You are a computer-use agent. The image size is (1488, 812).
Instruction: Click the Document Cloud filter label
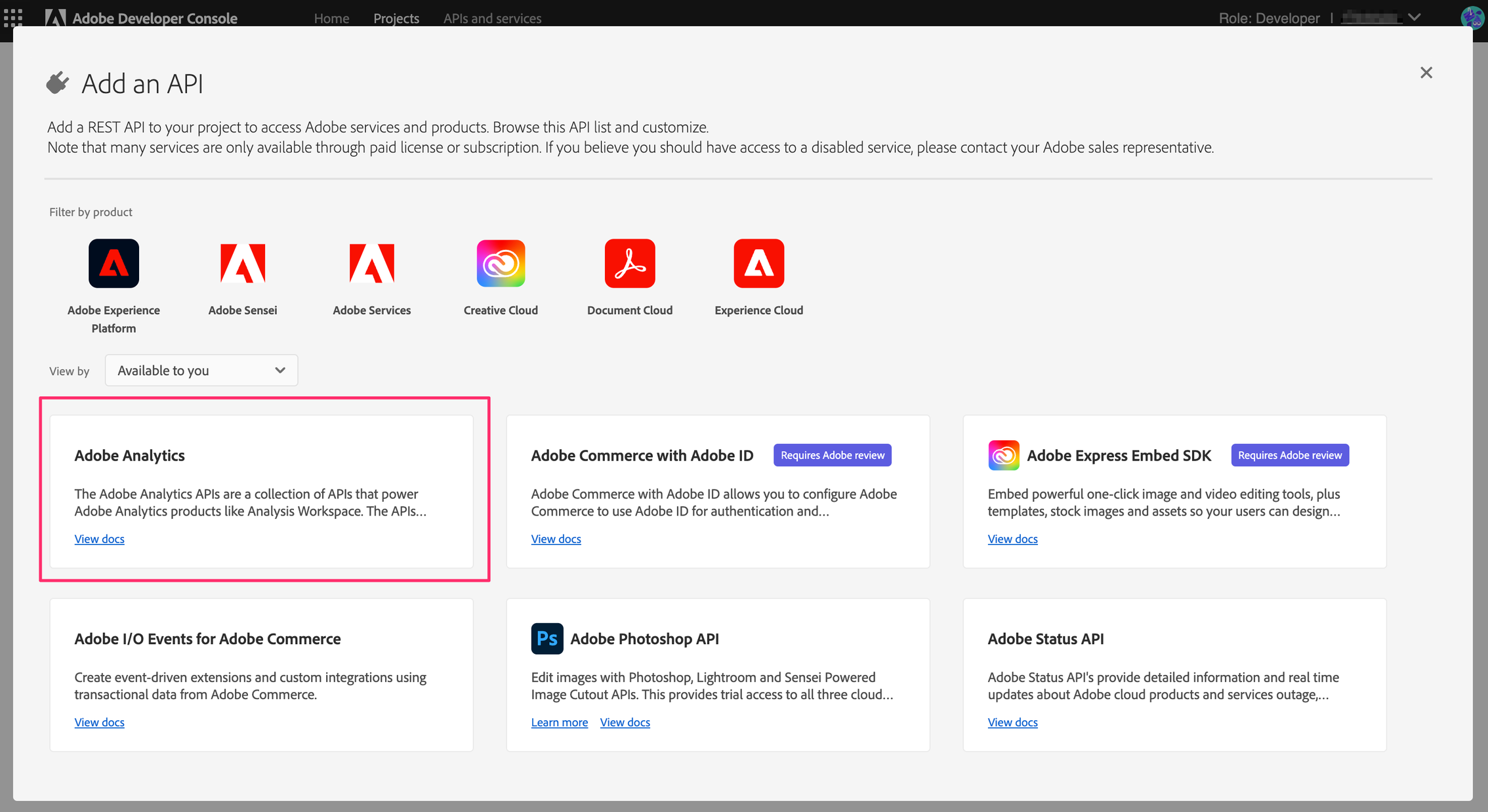point(630,310)
